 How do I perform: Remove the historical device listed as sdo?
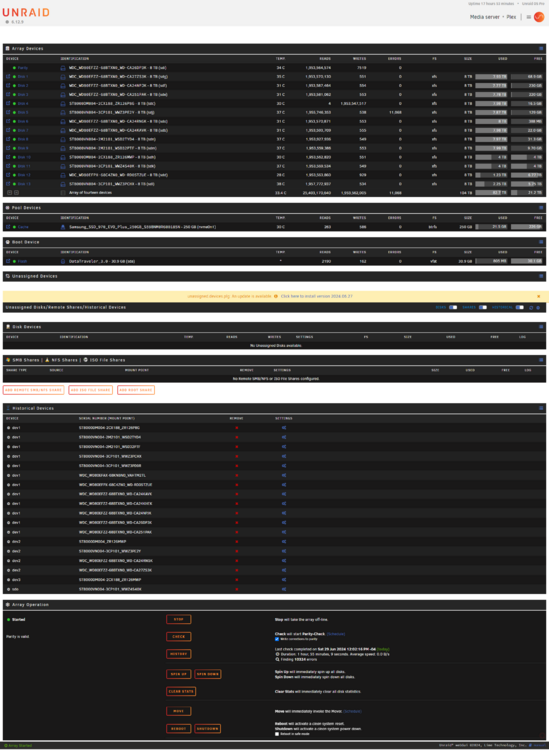(237, 589)
